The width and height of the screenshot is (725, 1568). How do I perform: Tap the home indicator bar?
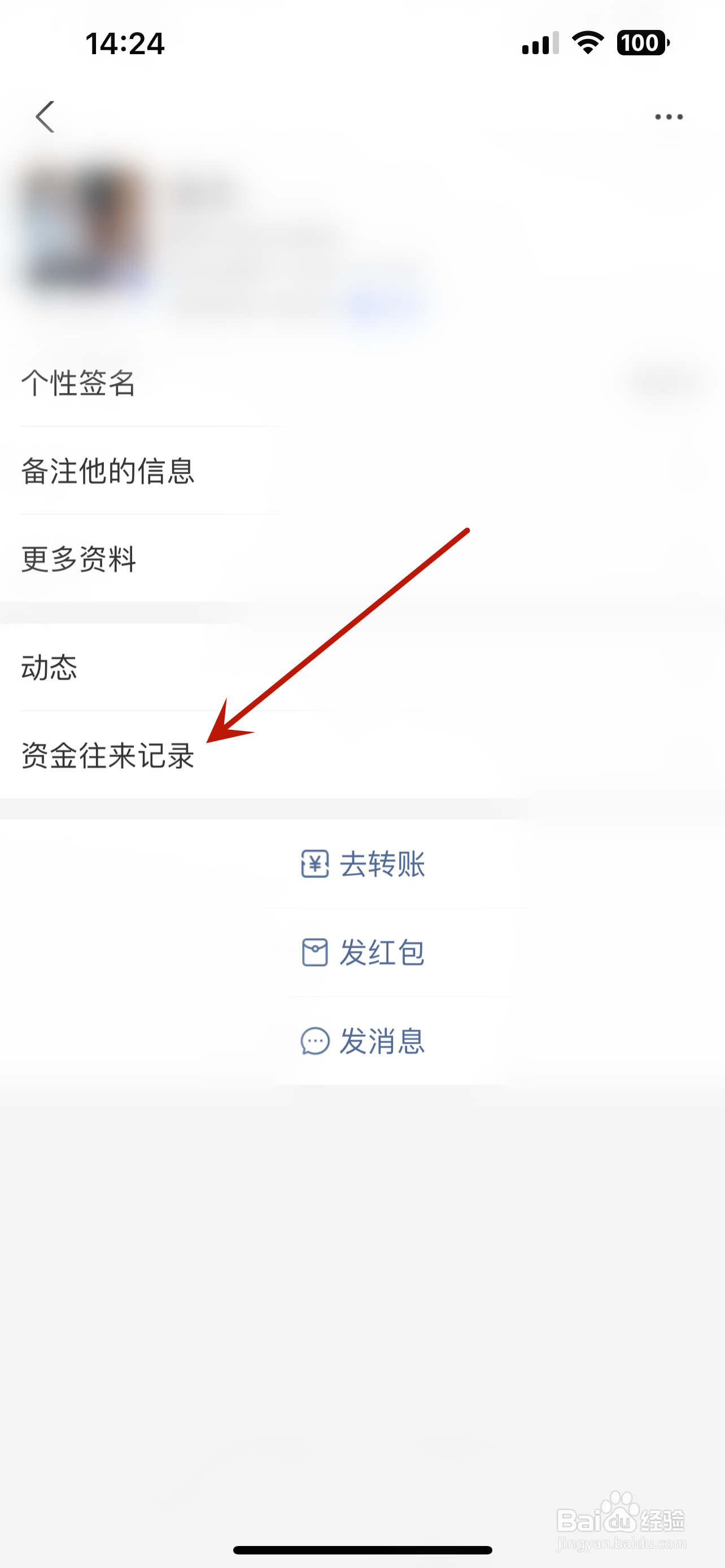362,1550
